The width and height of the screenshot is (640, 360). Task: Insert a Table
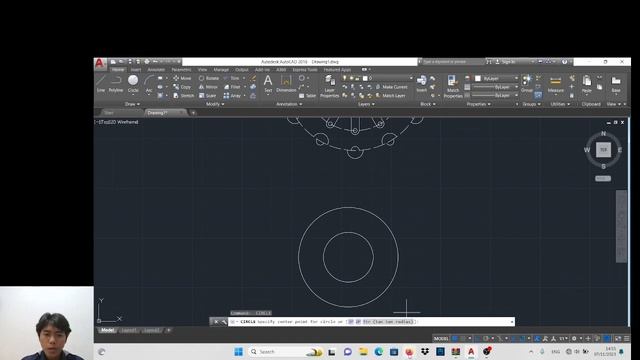pos(307,96)
